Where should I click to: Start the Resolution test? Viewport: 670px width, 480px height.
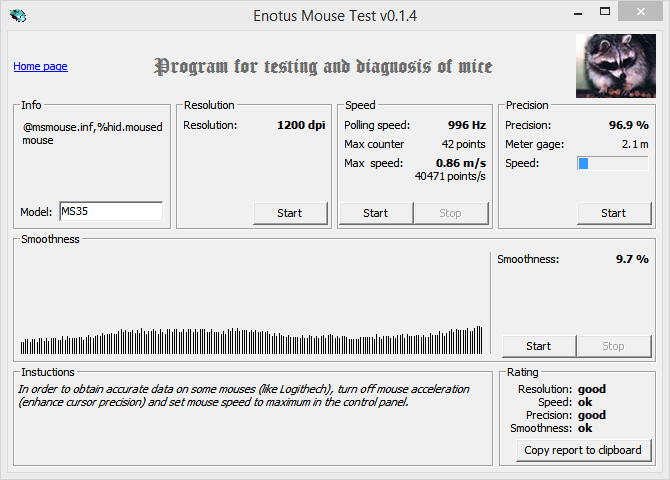coord(290,213)
